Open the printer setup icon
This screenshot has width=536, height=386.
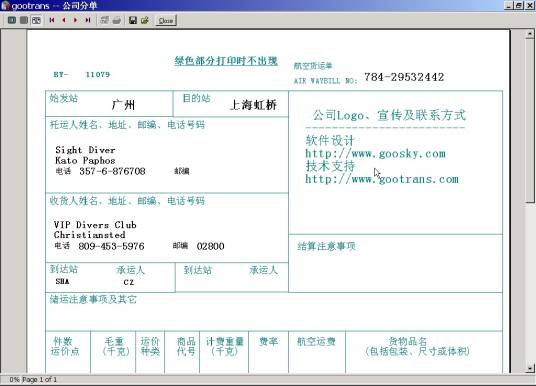tap(105, 20)
